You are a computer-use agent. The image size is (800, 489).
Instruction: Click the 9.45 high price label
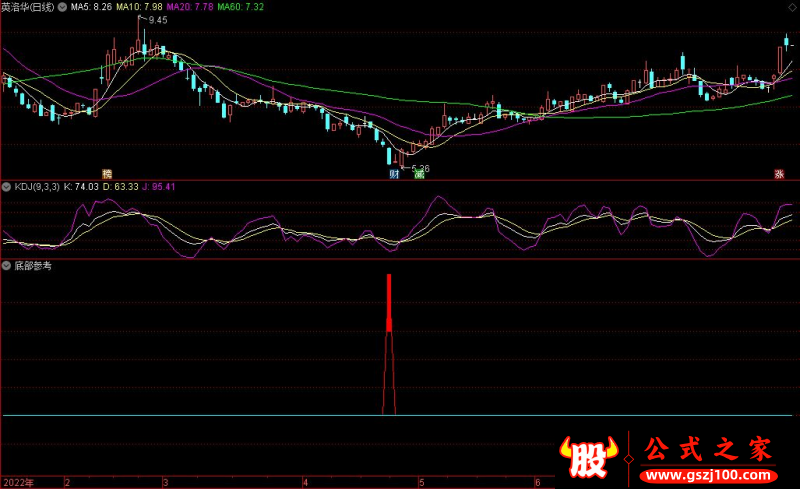click(x=158, y=20)
